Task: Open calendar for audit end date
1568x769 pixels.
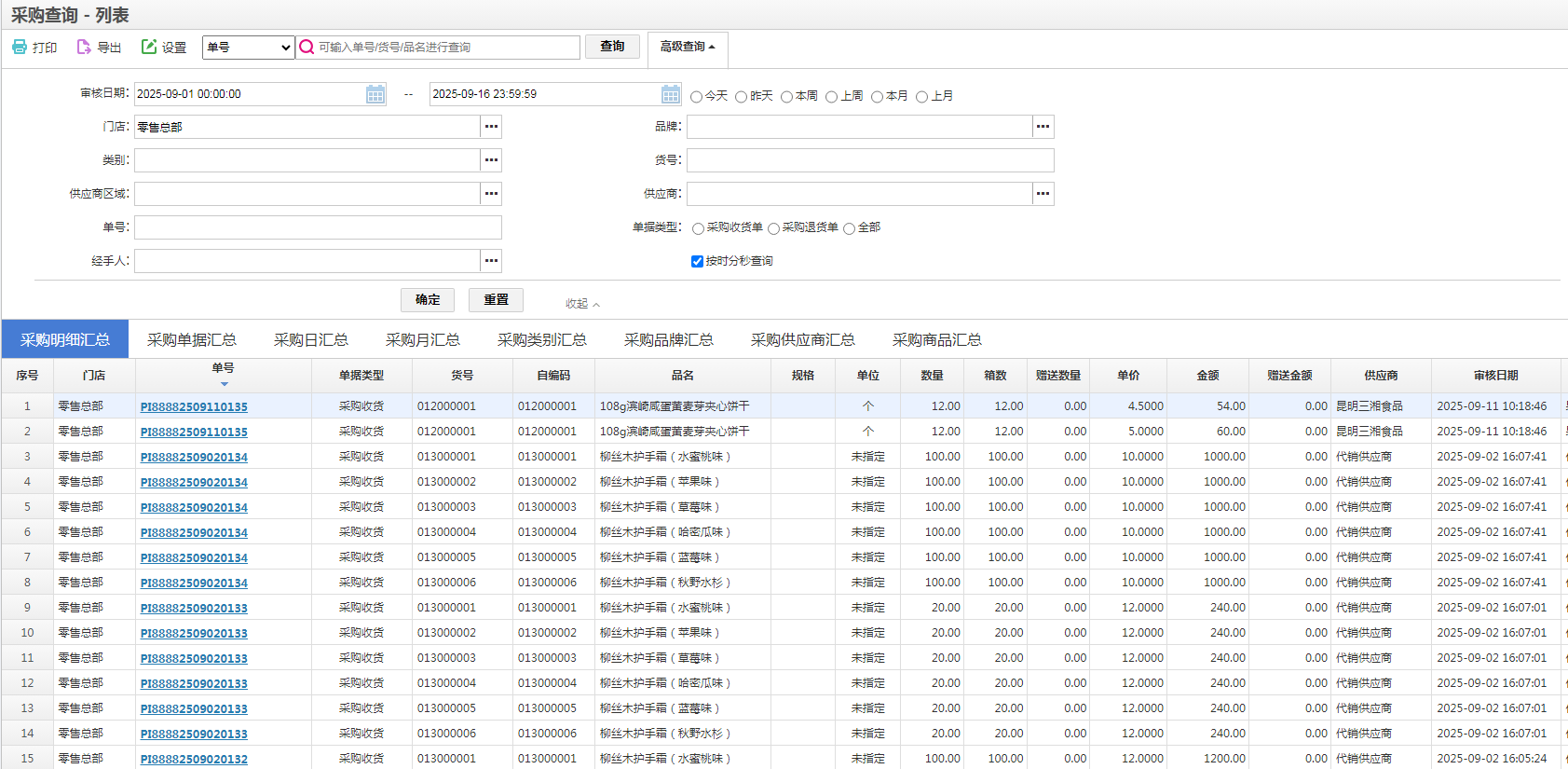Action: [x=671, y=94]
